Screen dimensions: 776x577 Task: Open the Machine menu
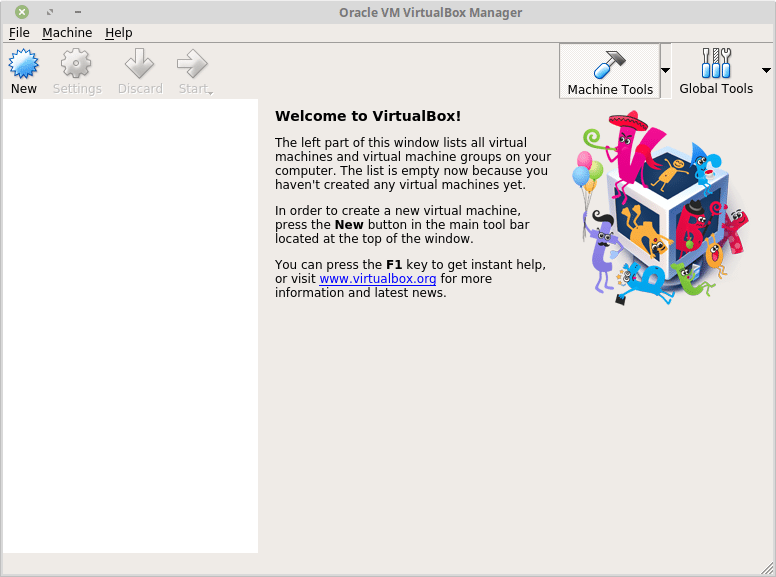click(x=67, y=33)
